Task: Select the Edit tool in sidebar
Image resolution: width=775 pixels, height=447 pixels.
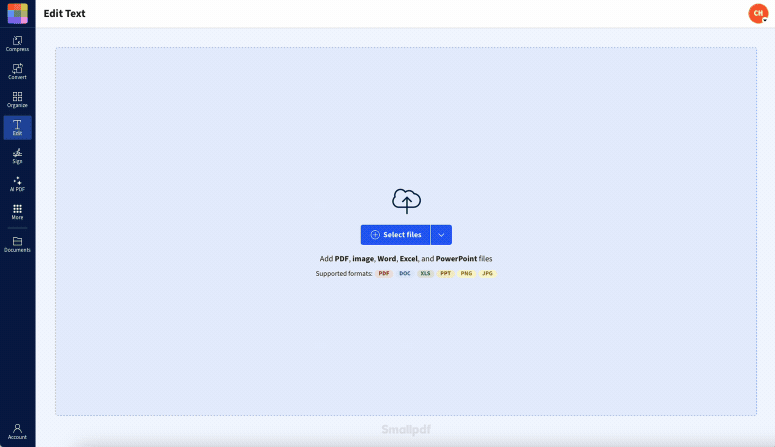Action: click(17, 127)
